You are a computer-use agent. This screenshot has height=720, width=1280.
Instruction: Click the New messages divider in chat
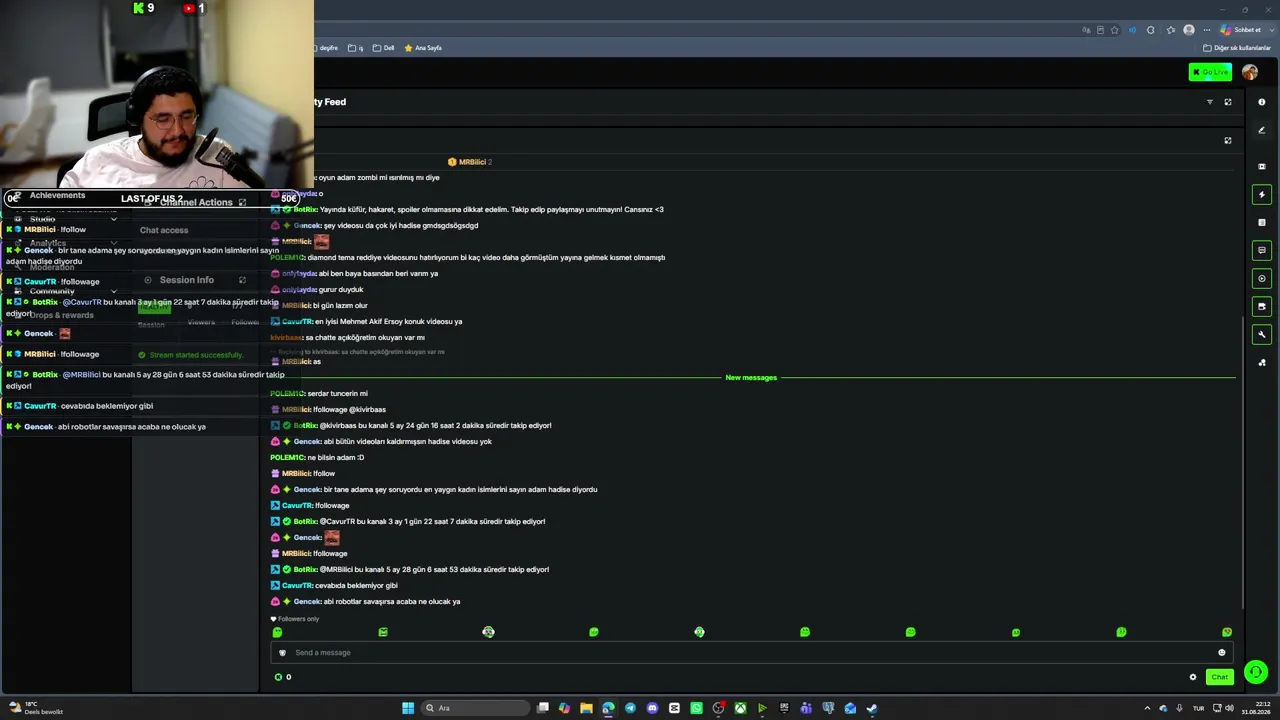[x=751, y=378]
